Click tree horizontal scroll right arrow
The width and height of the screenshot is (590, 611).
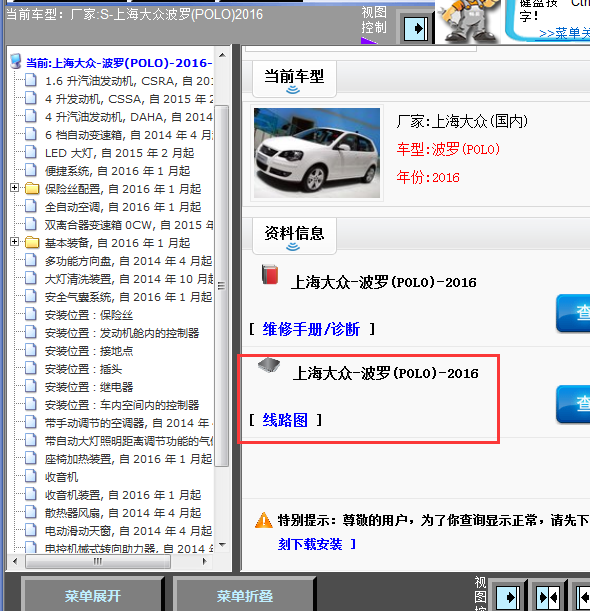[x=205, y=562]
